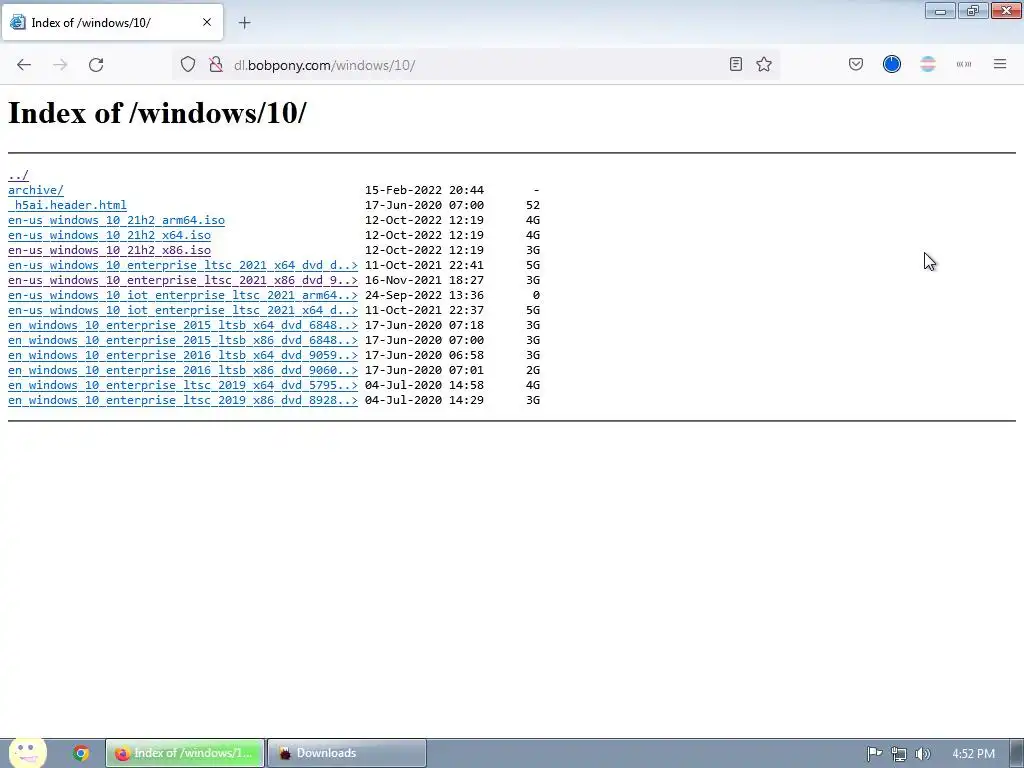Open the archive/ folder link

tap(36, 190)
